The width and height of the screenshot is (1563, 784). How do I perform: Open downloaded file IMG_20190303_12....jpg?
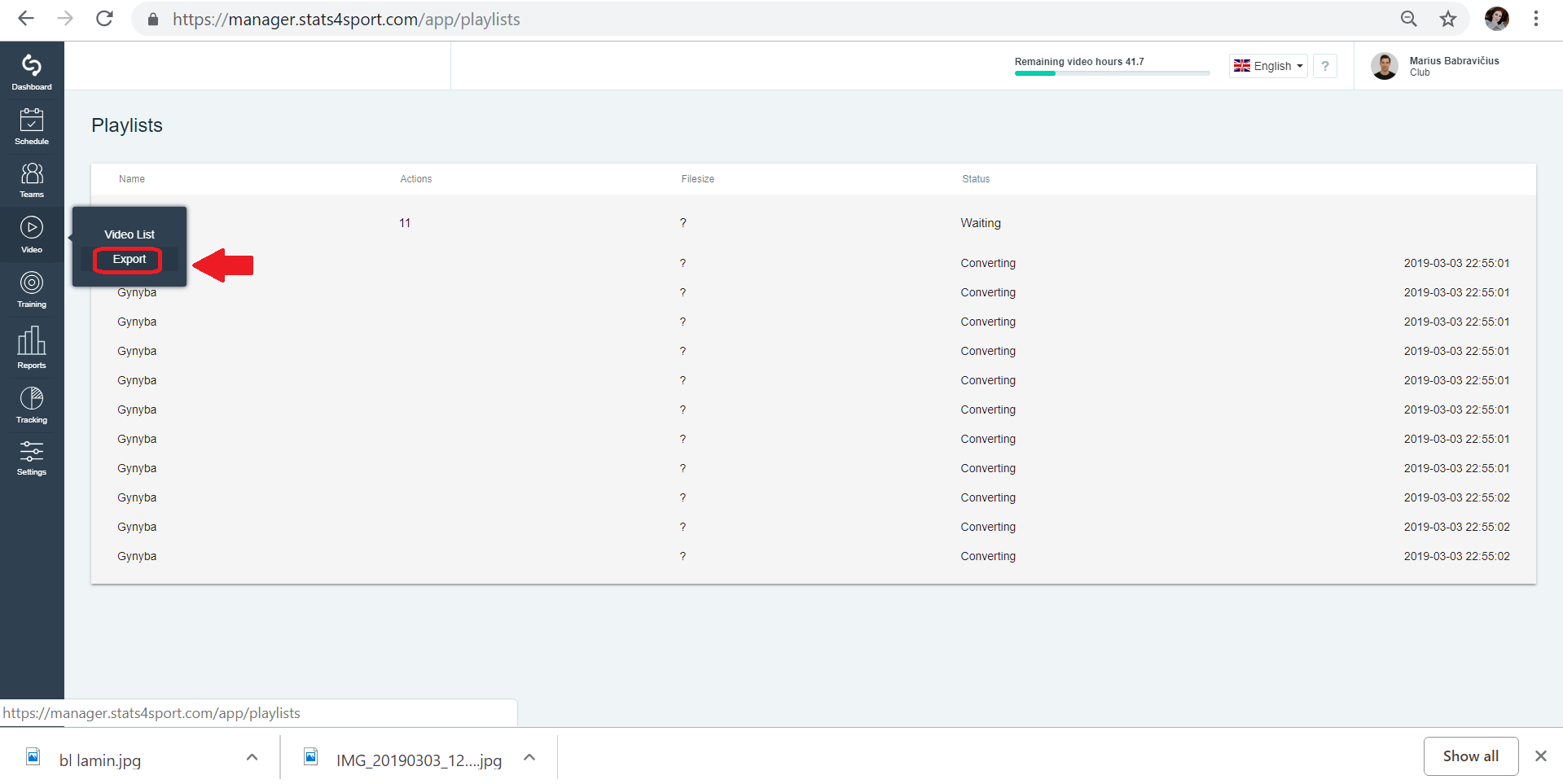click(419, 760)
